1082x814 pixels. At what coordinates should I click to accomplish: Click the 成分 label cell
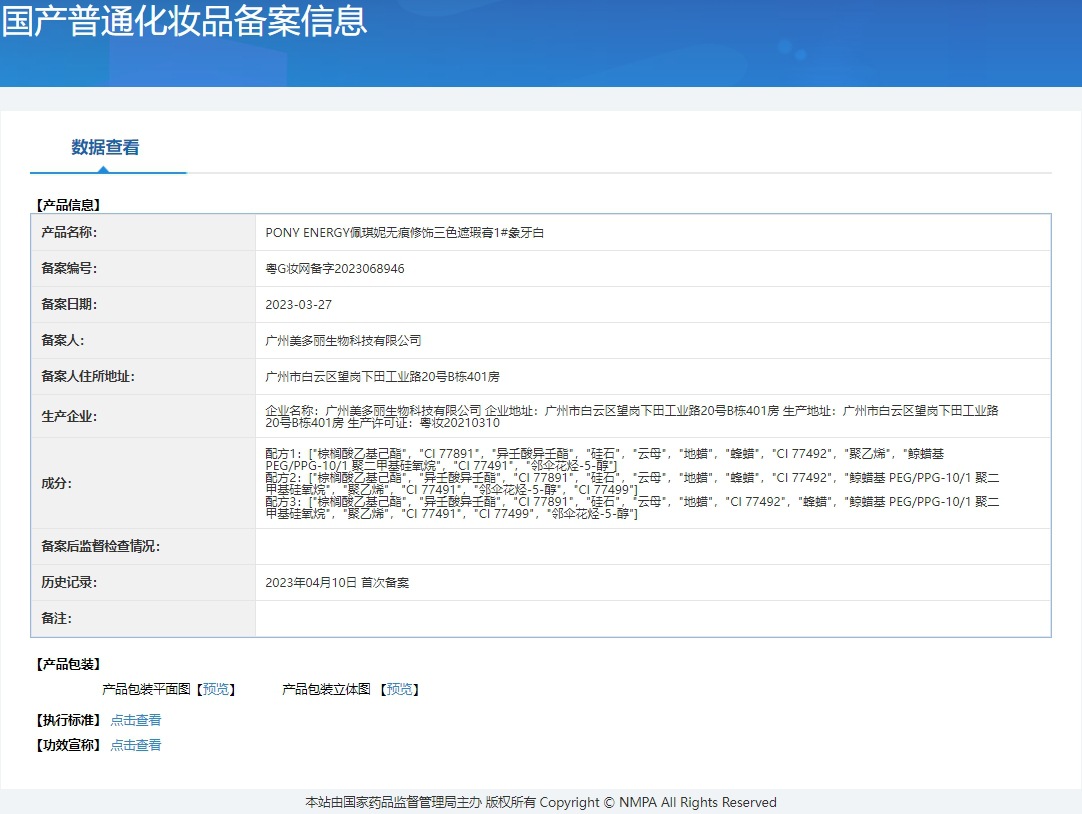pyautogui.click(x=144, y=483)
